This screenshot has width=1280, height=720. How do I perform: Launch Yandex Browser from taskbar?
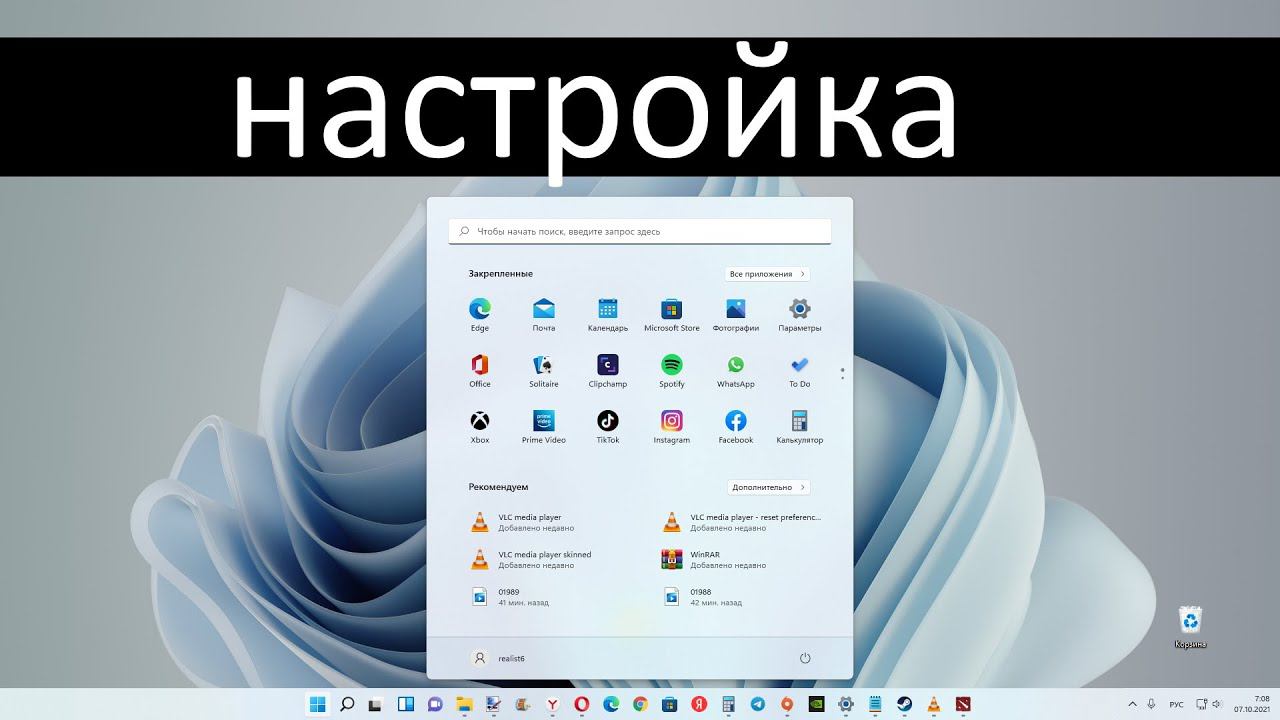tap(553, 704)
